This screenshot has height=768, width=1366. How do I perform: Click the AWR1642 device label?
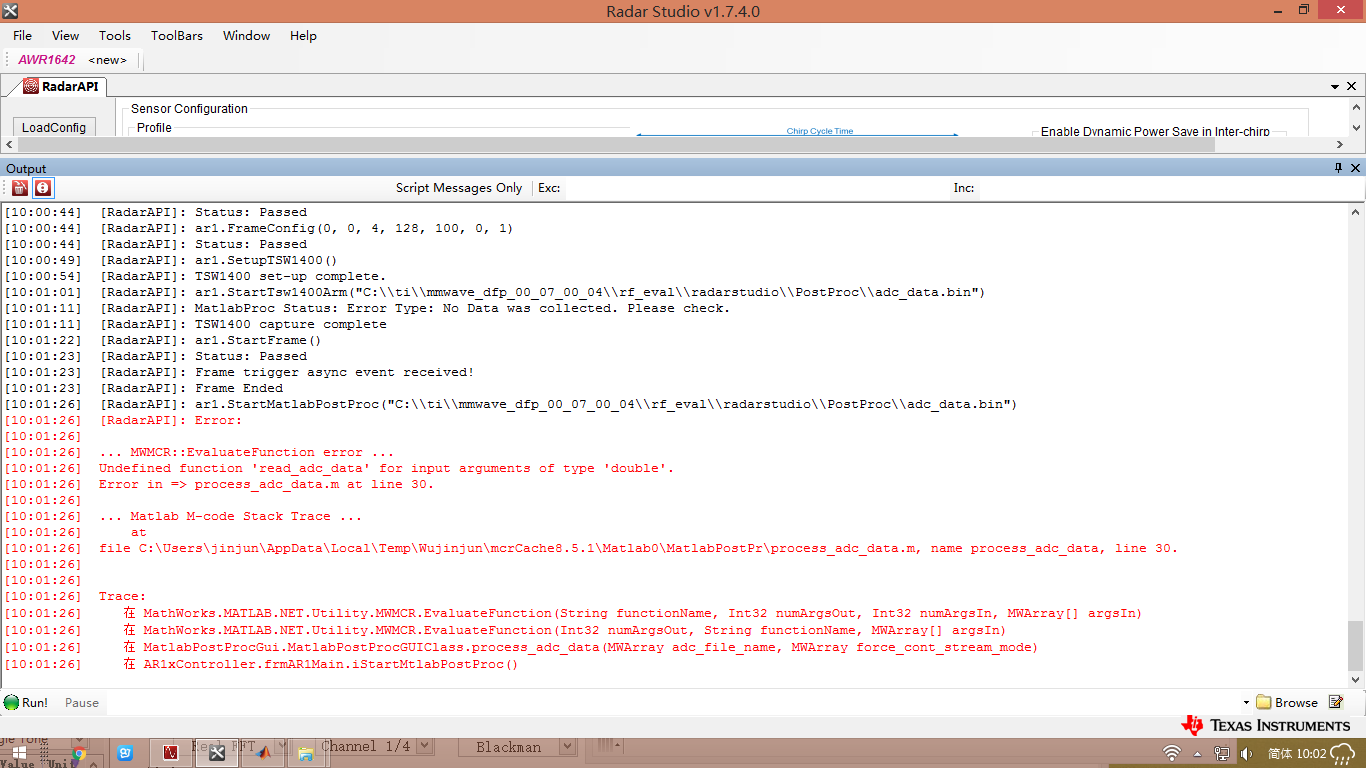coord(47,60)
